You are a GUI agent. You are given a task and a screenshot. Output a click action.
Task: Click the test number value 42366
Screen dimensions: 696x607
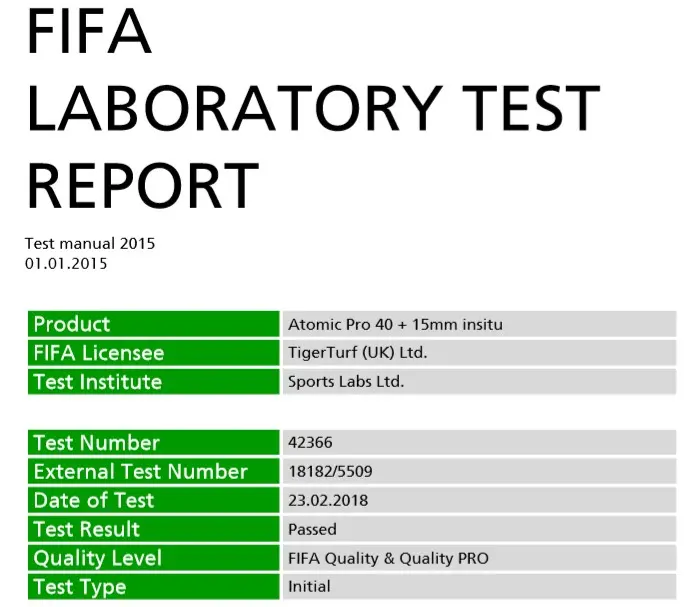[x=309, y=443]
